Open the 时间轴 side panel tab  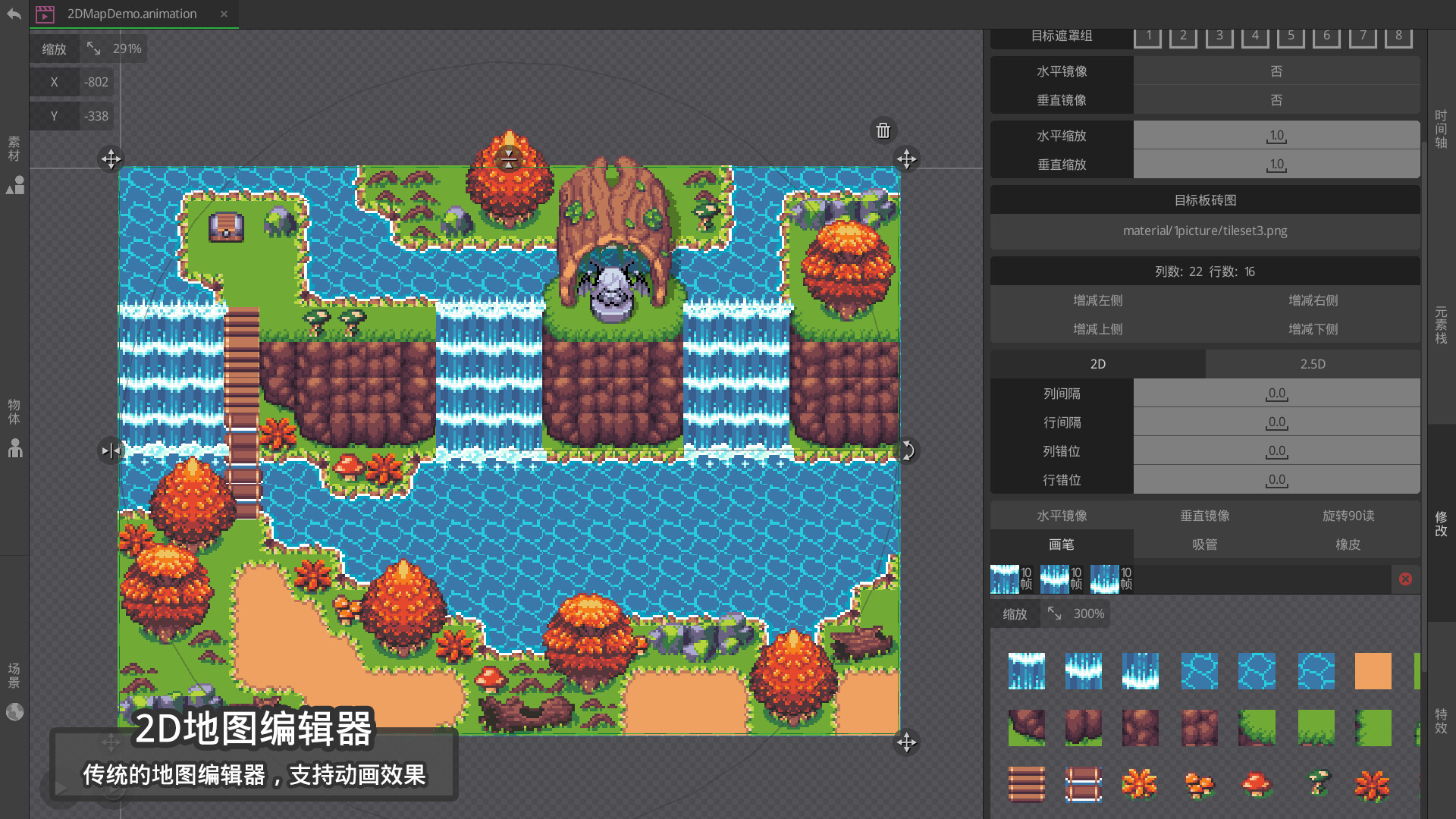click(x=1441, y=129)
